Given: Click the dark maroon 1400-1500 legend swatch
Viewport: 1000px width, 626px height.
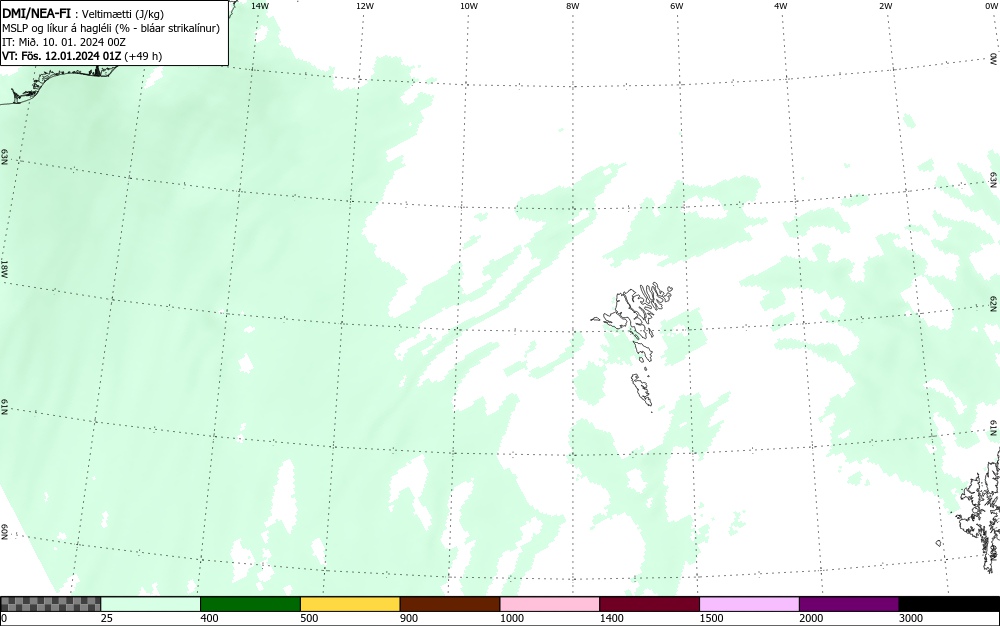Looking at the screenshot, I should (x=649, y=604).
